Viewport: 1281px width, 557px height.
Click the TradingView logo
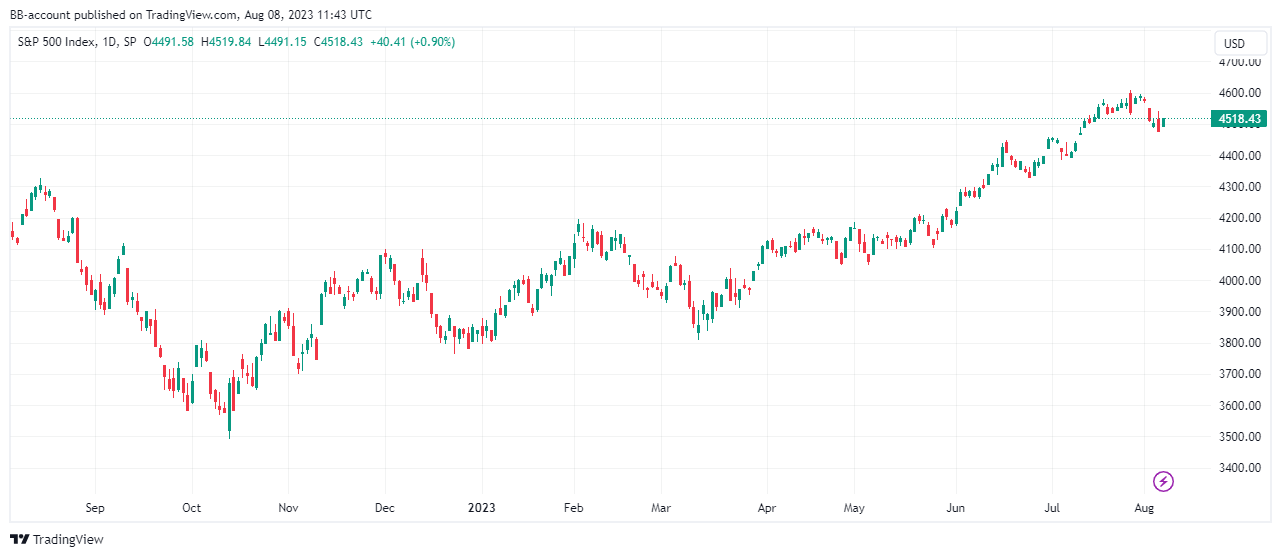click(x=57, y=539)
